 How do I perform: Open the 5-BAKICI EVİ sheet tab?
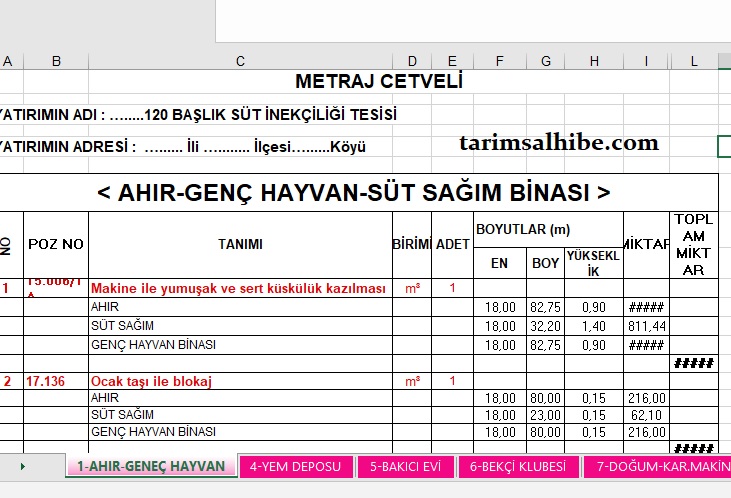click(x=405, y=467)
